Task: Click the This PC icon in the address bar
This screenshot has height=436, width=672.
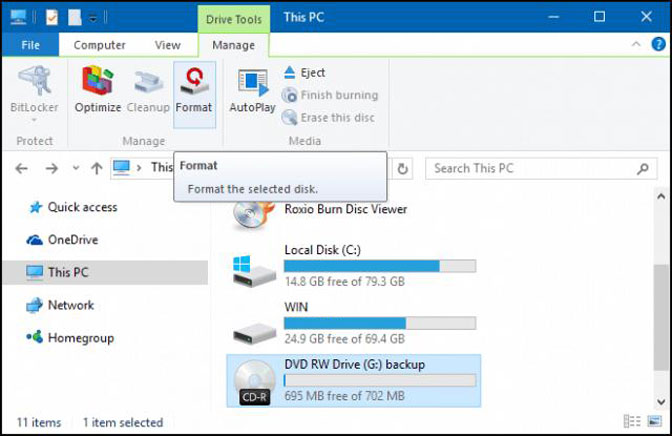Action: pyautogui.click(x=121, y=168)
